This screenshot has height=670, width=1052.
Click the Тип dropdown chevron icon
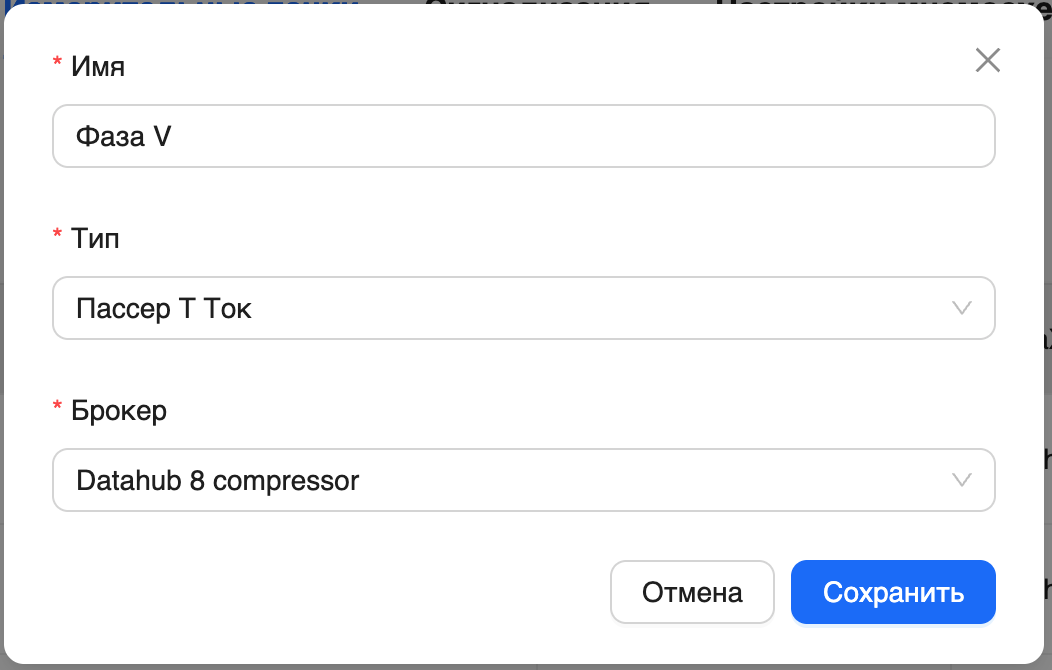[962, 308]
